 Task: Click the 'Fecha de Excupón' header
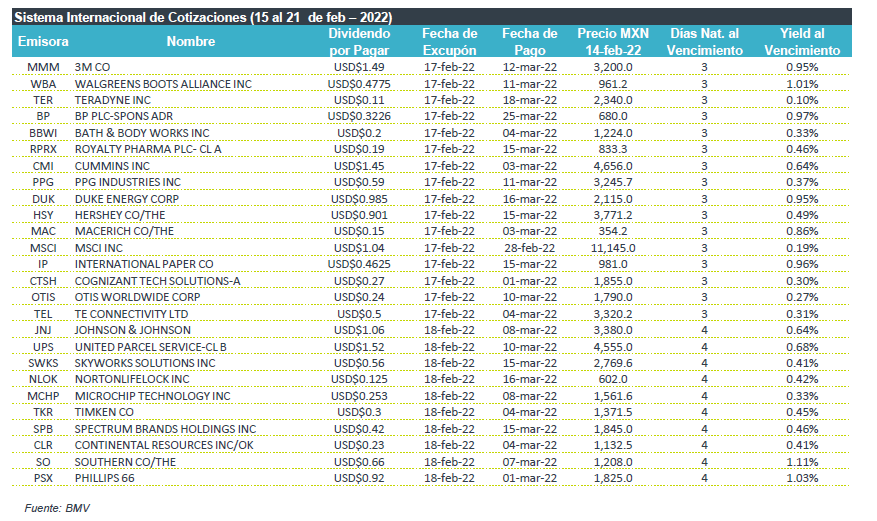449,42
